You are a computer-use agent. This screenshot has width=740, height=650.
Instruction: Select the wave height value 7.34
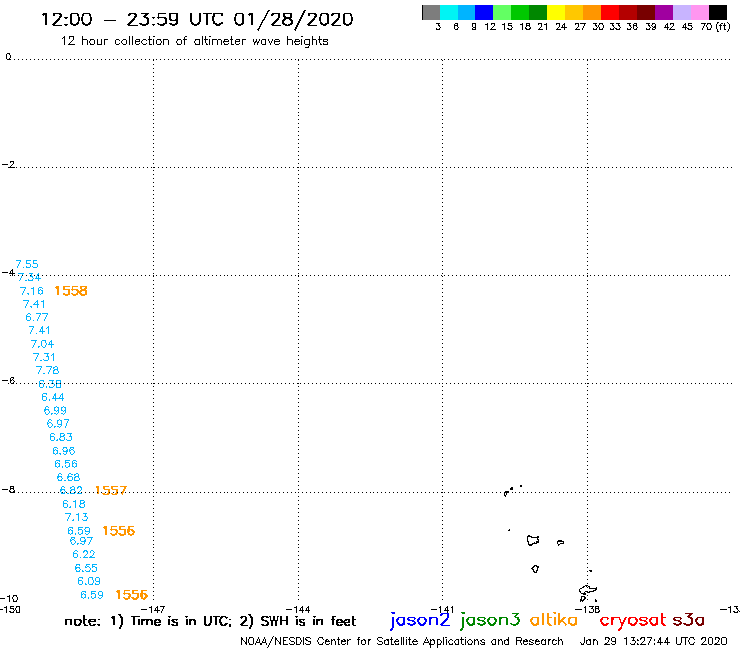[29, 278]
